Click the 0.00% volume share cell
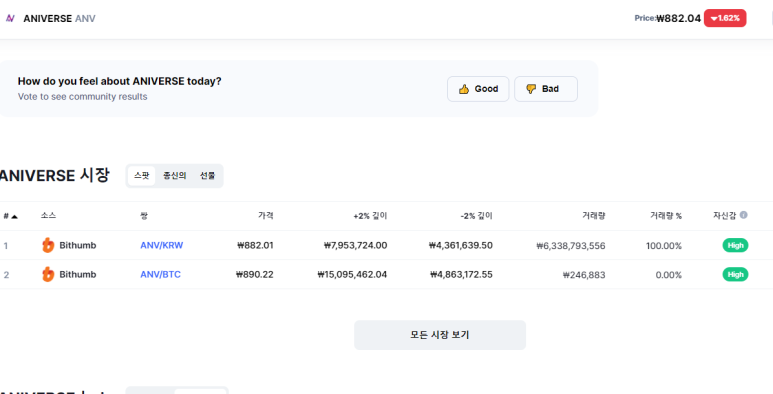This screenshot has height=394, width=773. tap(669, 275)
